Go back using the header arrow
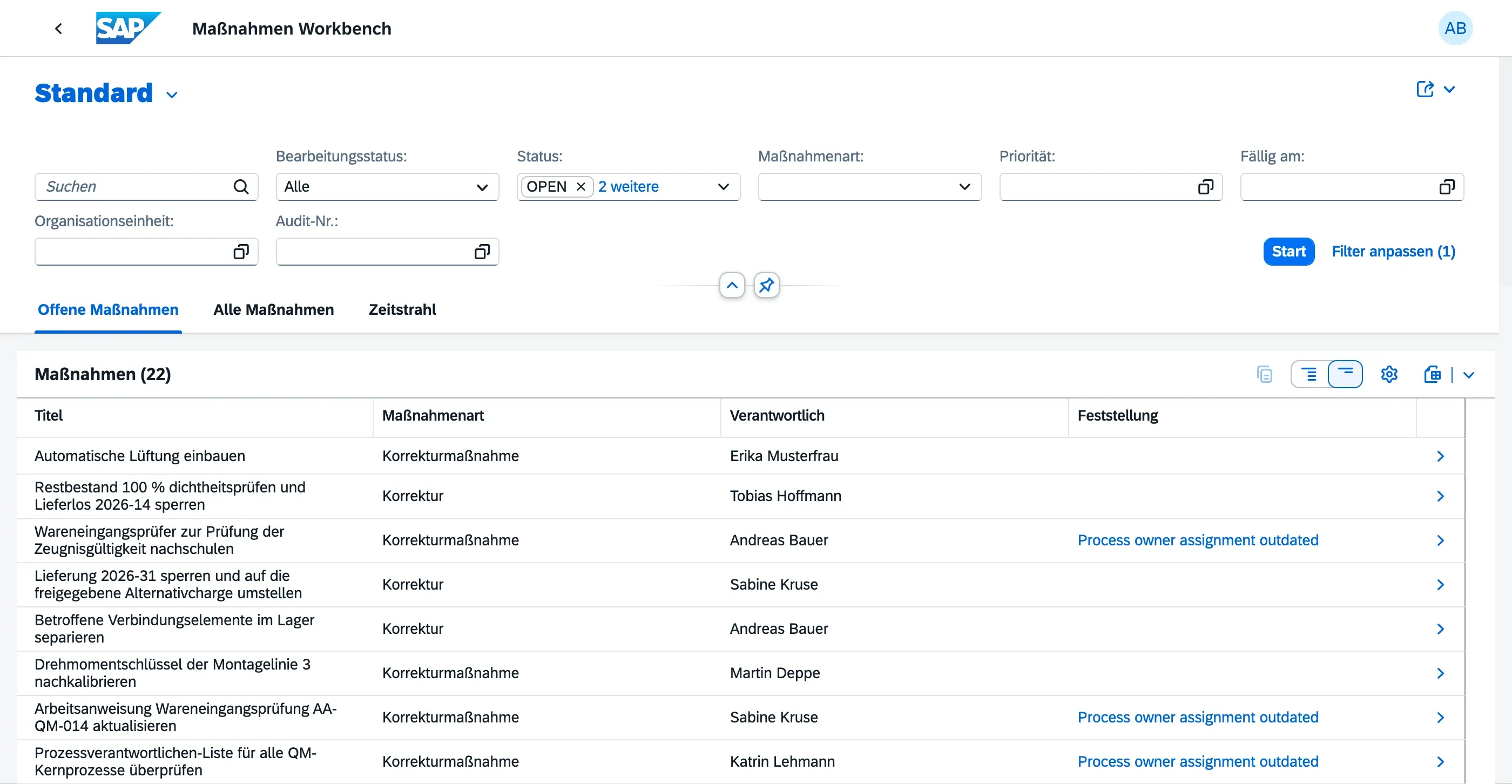This screenshot has width=1512, height=784. (58, 28)
